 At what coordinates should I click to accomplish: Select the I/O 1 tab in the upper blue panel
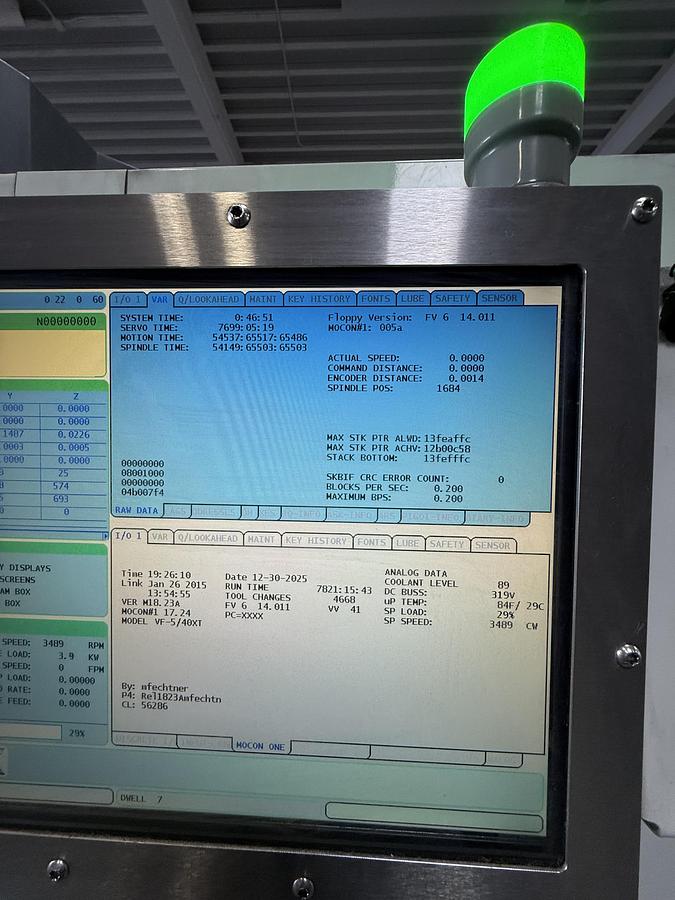(x=127, y=300)
